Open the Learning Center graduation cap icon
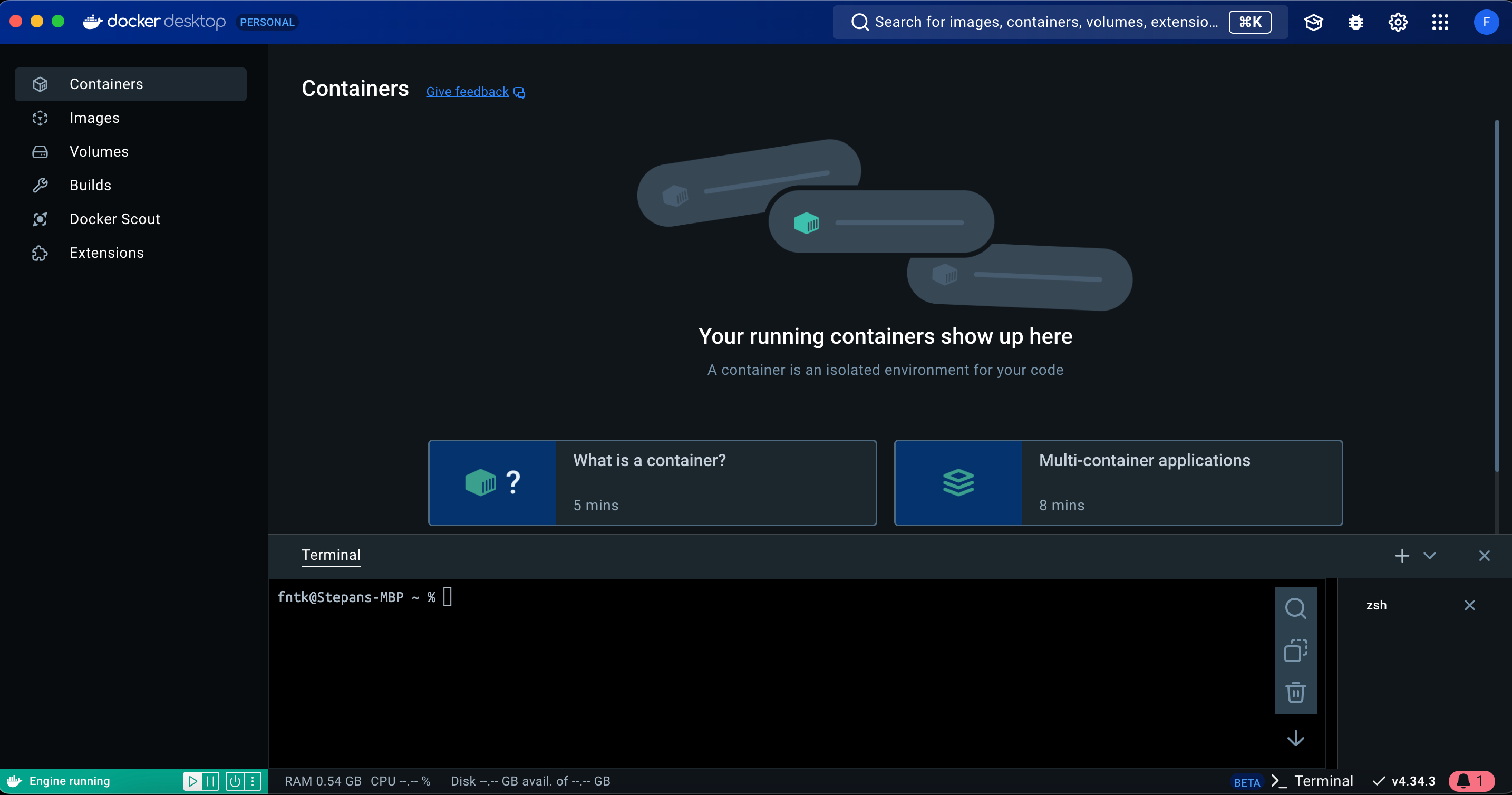The image size is (1512, 795). [x=1314, y=22]
